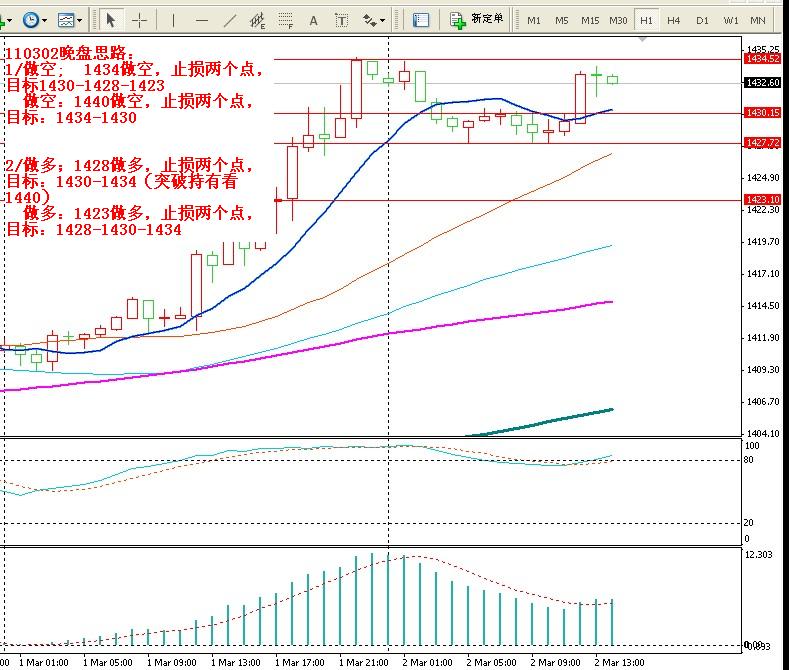Select the MN monthly timeframe button

click(x=758, y=20)
